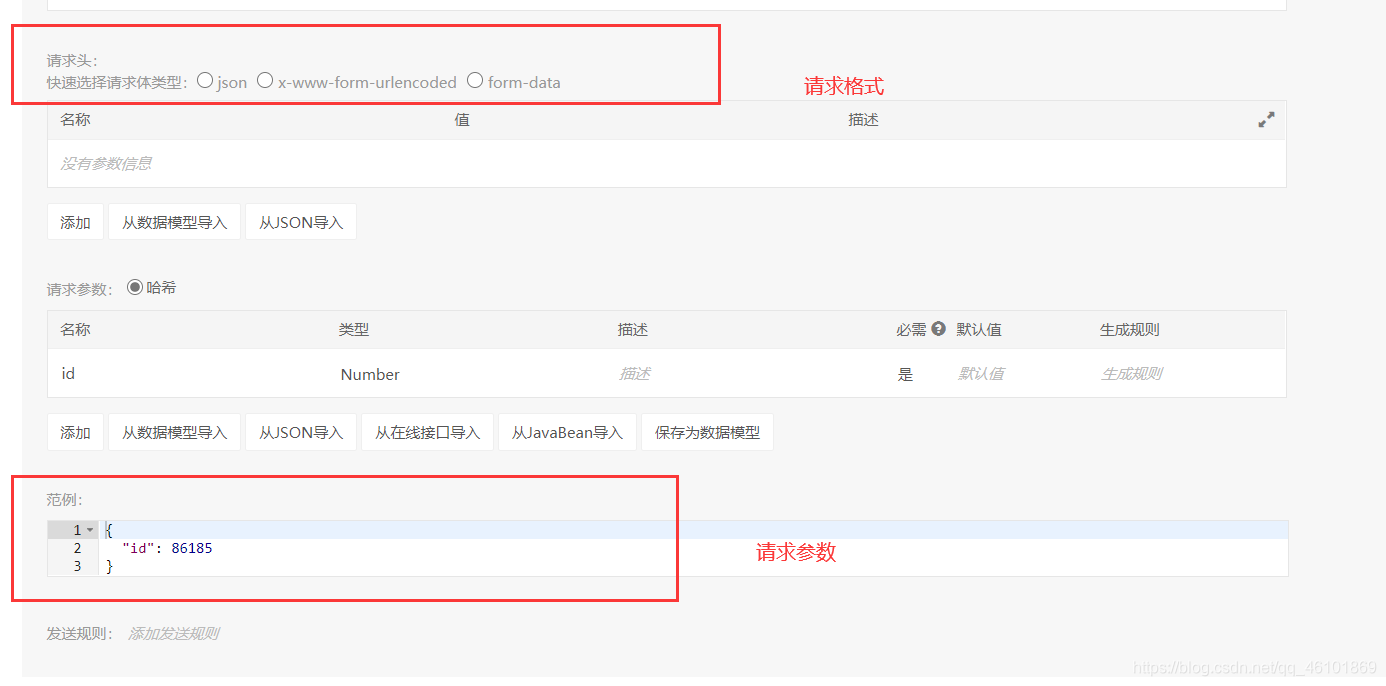The width and height of the screenshot is (1386, 686).
Task: Click the help icon next to 必需
Action: pos(938,329)
